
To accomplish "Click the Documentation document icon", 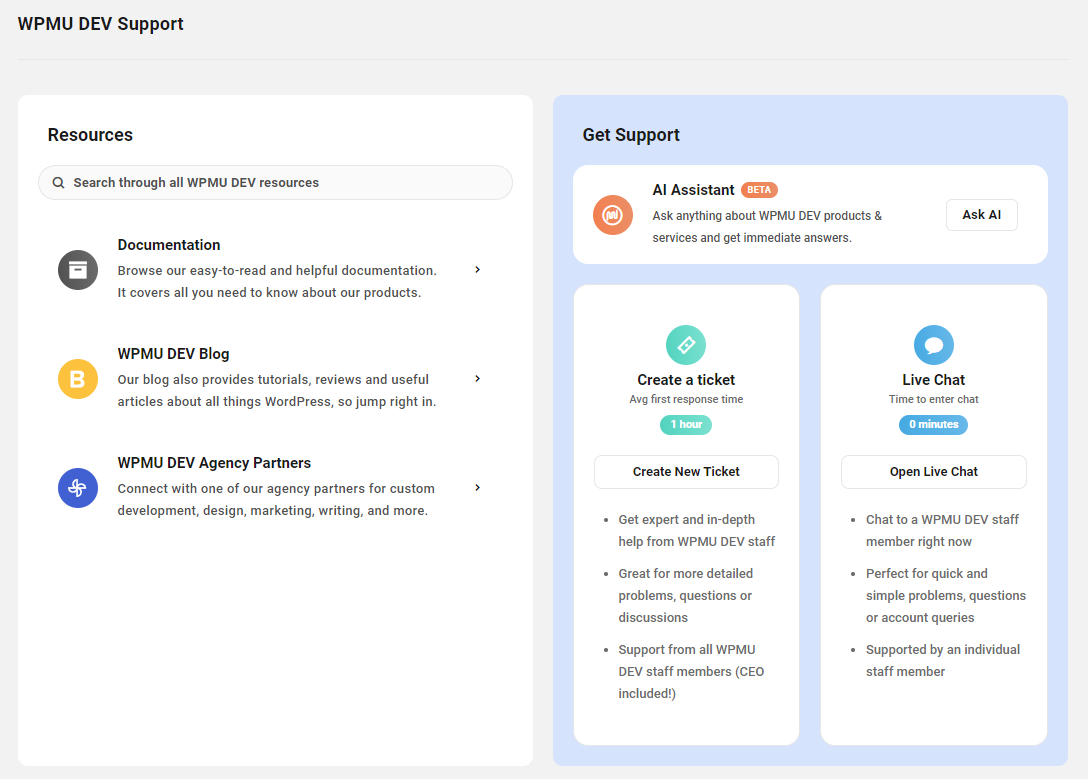I will (x=77, y=269).
